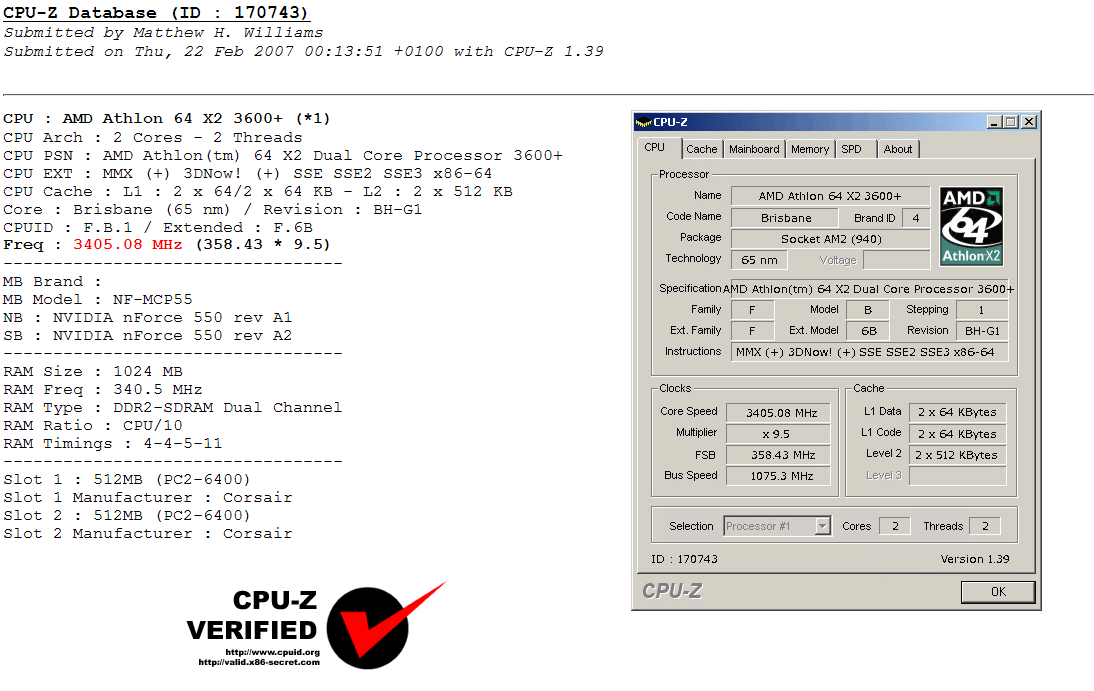Viewport: 1094px width, 691px height.
Task: Click the L1 Data cache value
Action: click(958, 412)
